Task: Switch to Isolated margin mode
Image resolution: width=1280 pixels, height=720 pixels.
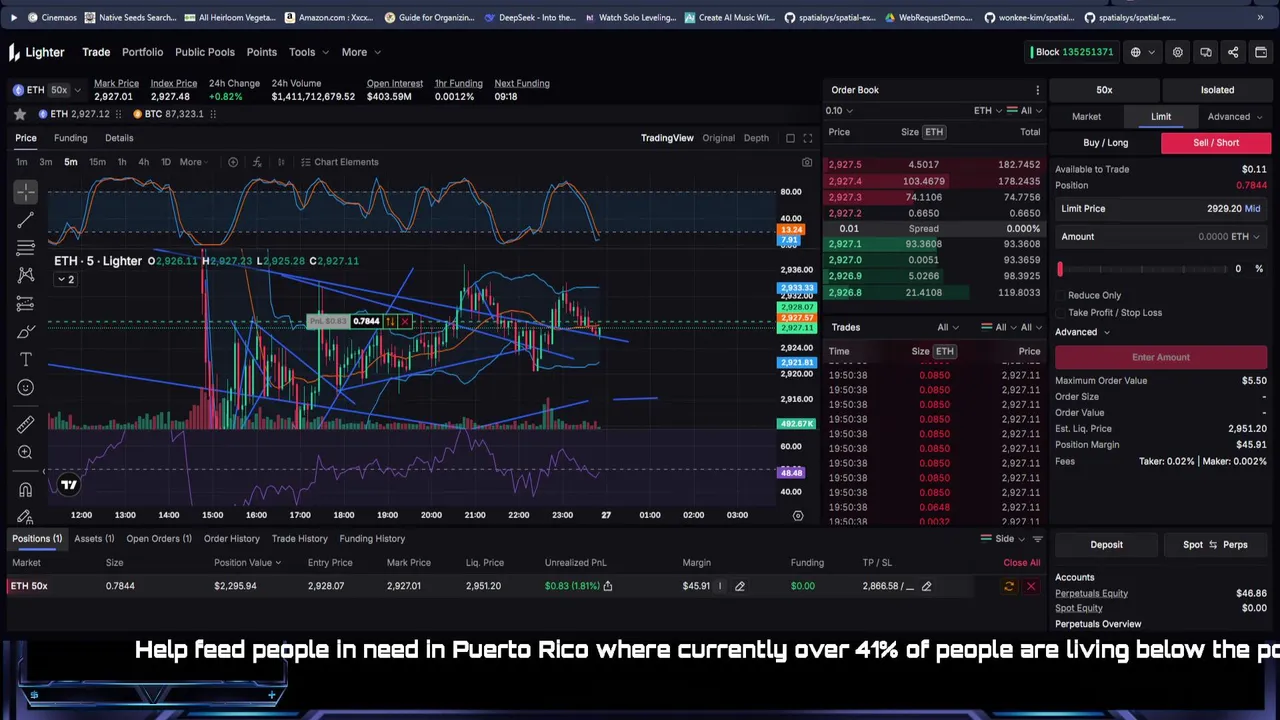Action: [1217, 90]
